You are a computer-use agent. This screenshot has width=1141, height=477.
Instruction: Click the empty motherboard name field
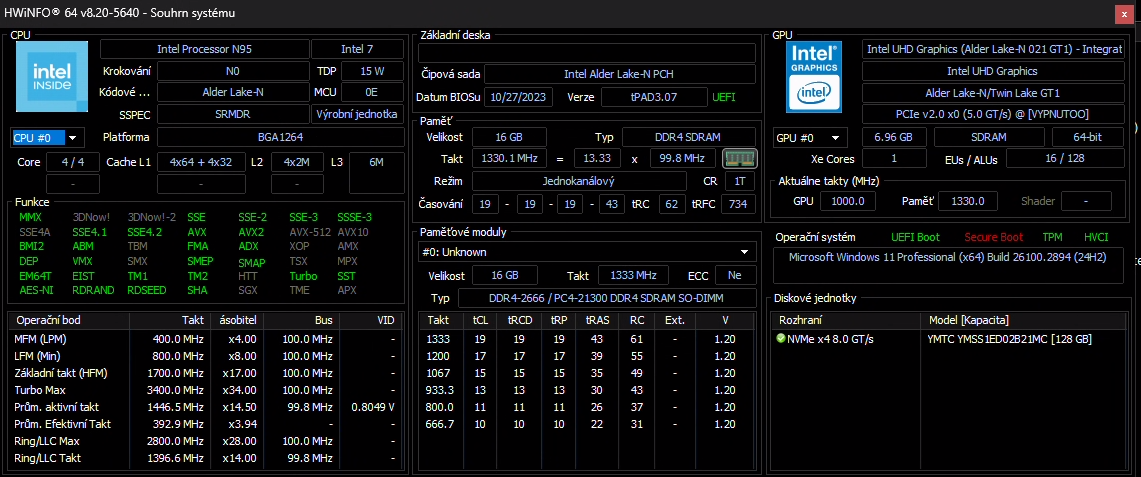587,52
